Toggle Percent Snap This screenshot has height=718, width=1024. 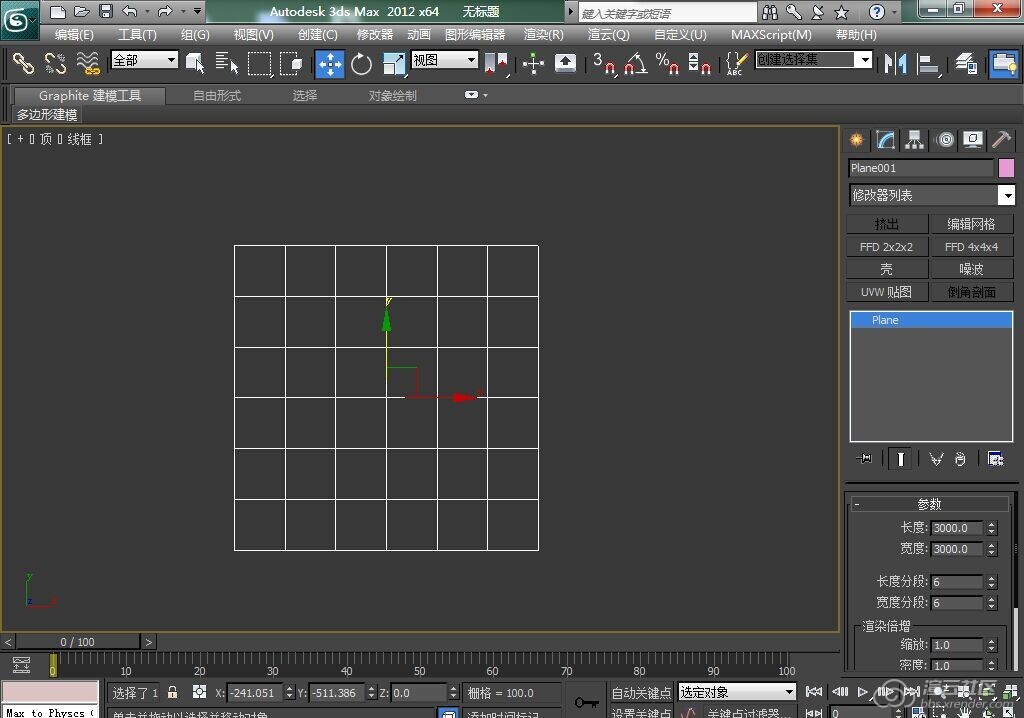tap(667, 63)
